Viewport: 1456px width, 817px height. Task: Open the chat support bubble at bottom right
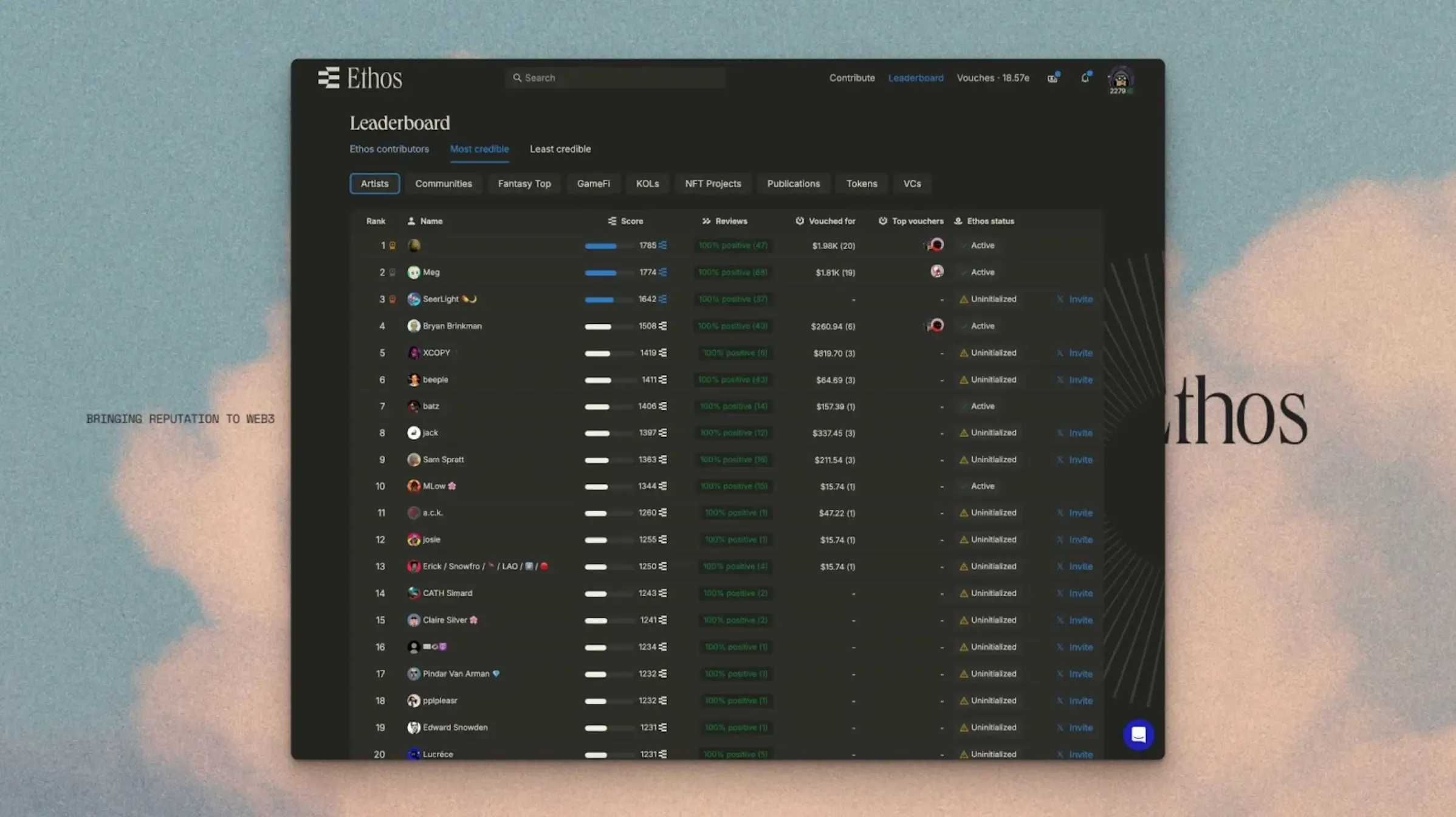1138,735
